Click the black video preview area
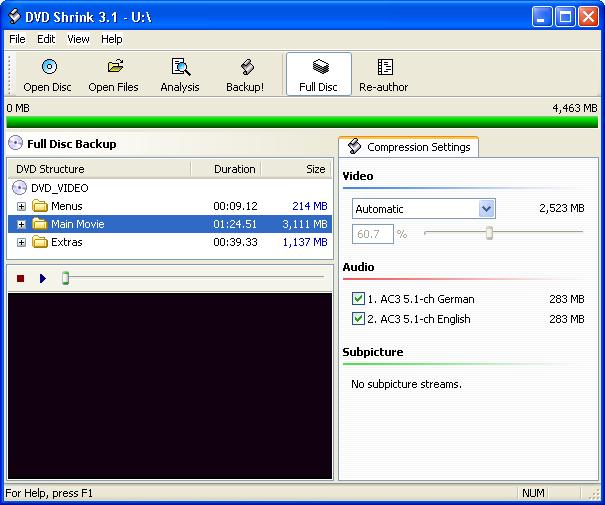This screenshot has height=505, width=605. click(170, 386)
